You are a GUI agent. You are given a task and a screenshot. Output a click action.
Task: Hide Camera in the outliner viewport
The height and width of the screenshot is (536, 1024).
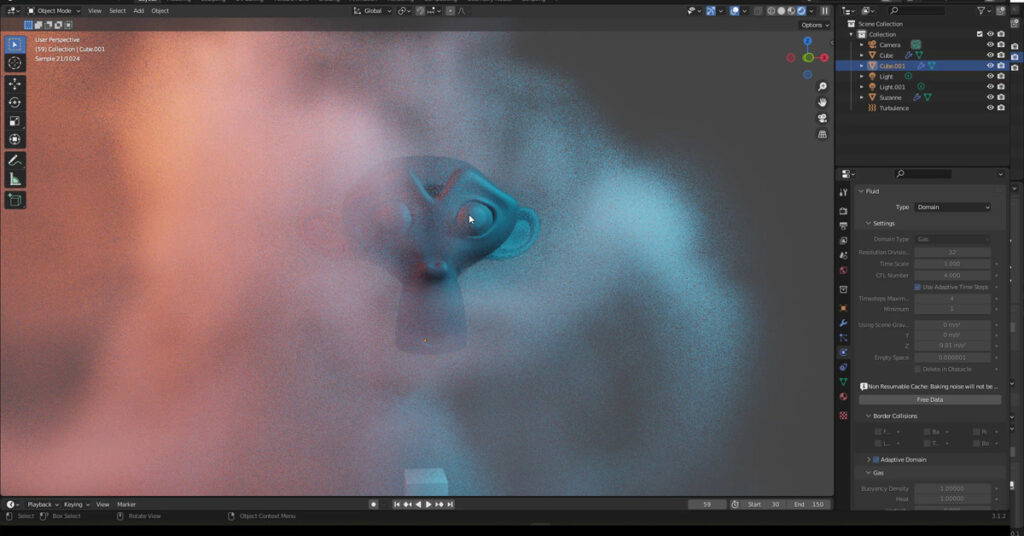[x=990, y=45]
